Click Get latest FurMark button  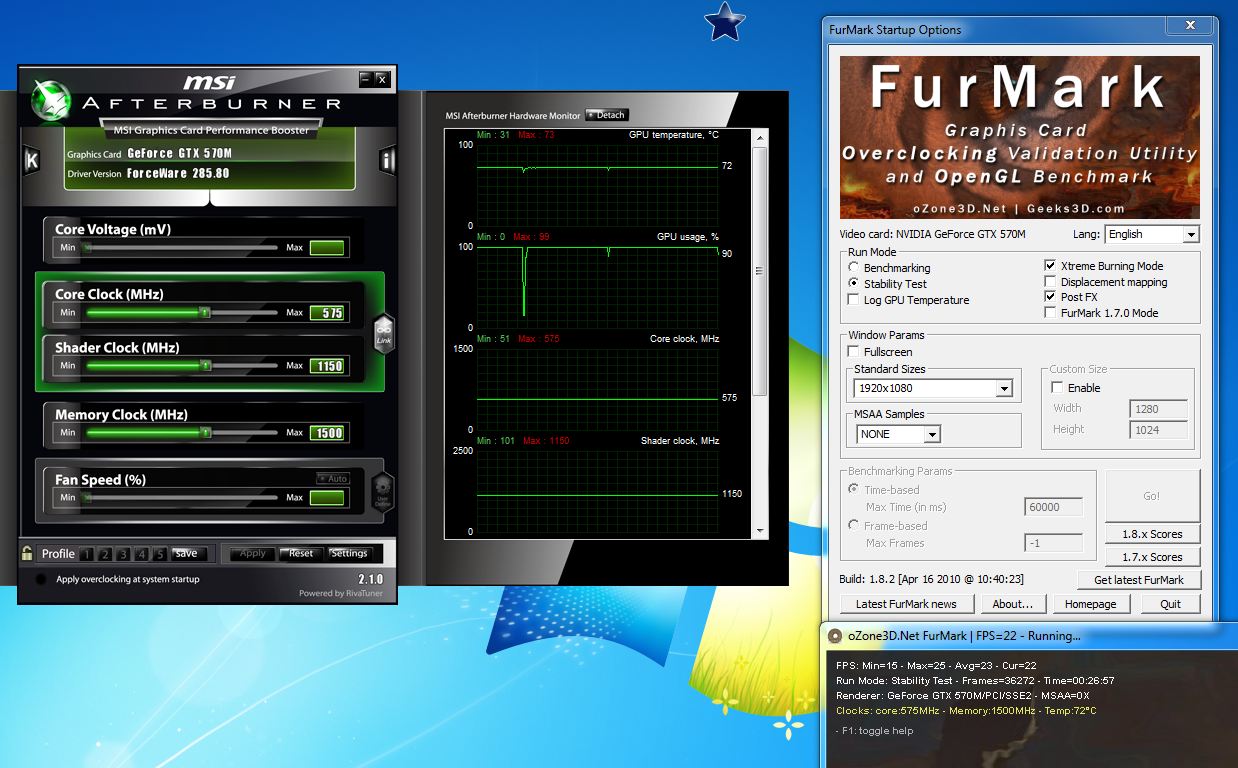(1139, 580)
